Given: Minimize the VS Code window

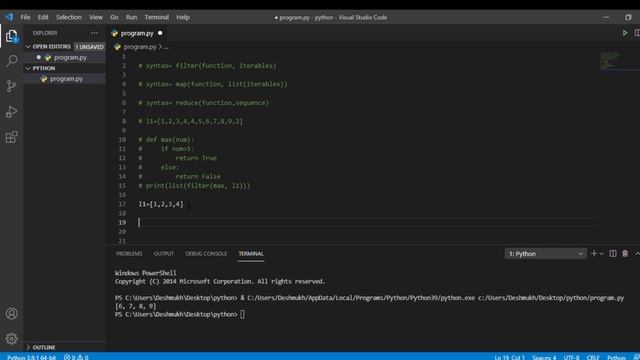Looking at the screenshot, I should tap(606, 17).
